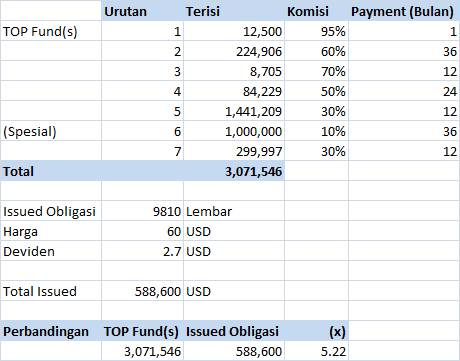Image resolution: width=460 pixels, height=361 pixels.
Task: Select the Urutan cell 6
Action: pos(142,131)
